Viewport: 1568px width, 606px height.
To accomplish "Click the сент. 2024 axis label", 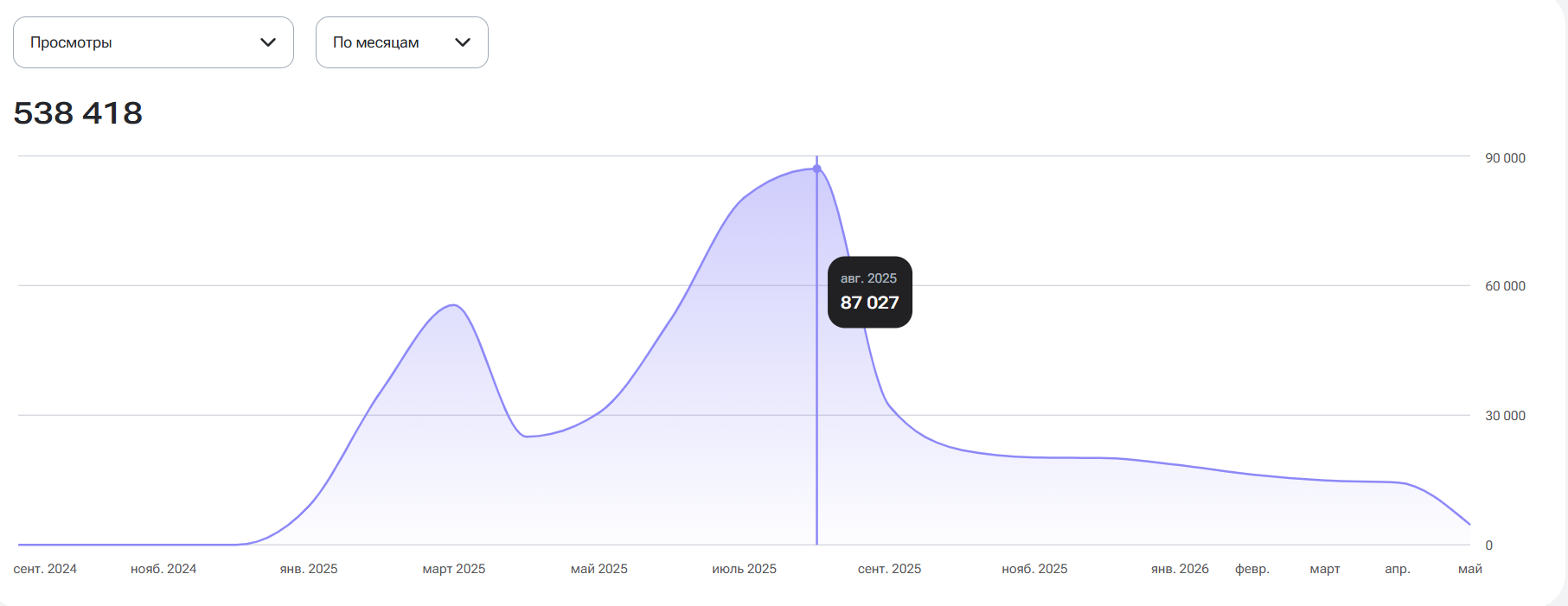I will point(45,569).
